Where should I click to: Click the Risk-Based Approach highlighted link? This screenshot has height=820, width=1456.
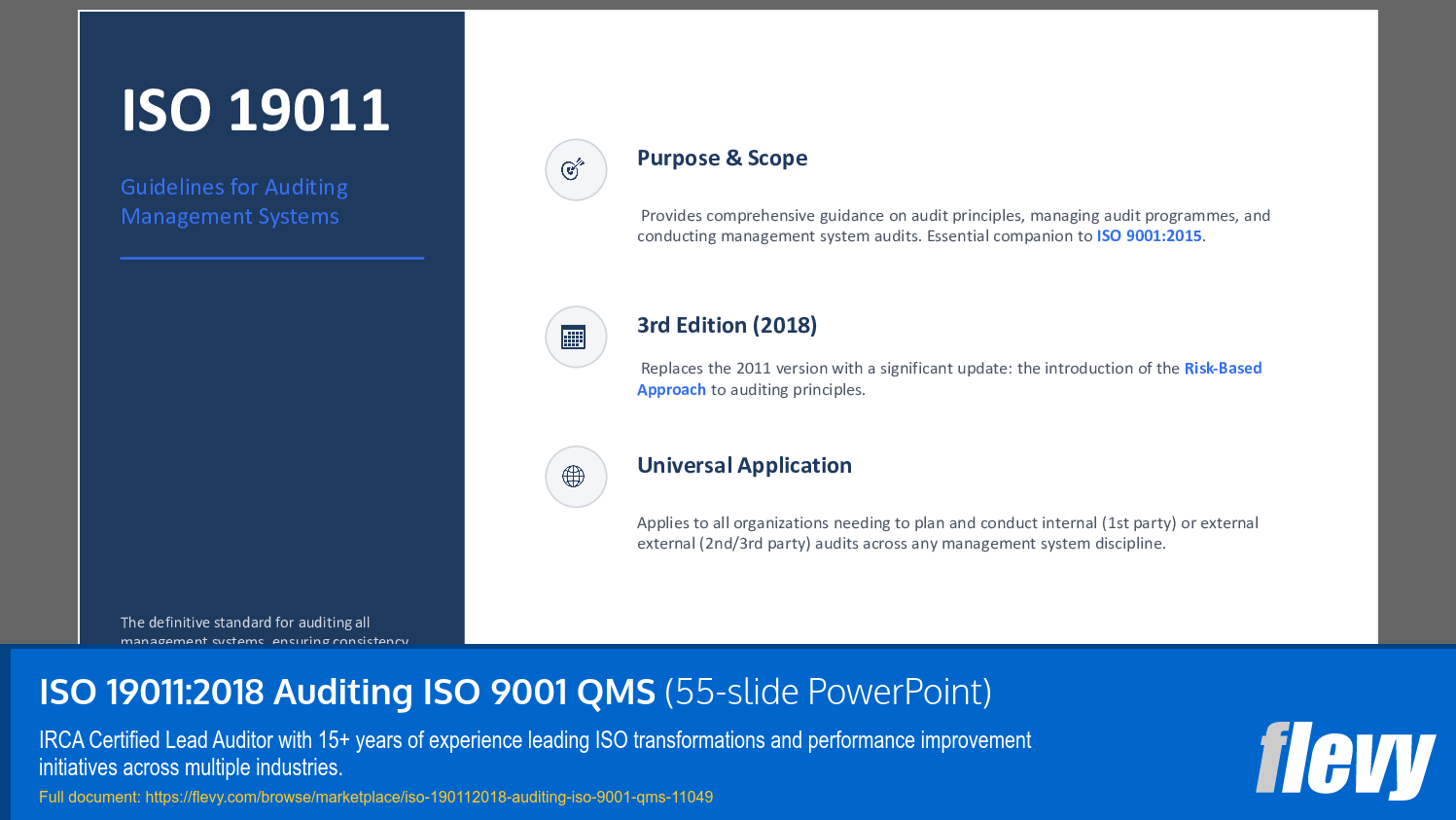[1222, 368]
